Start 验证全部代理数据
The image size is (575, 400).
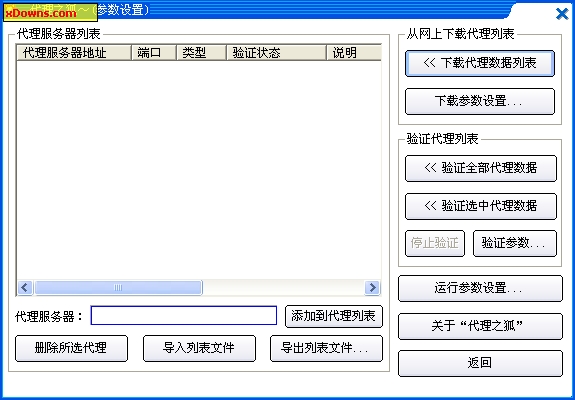[481, 168]
